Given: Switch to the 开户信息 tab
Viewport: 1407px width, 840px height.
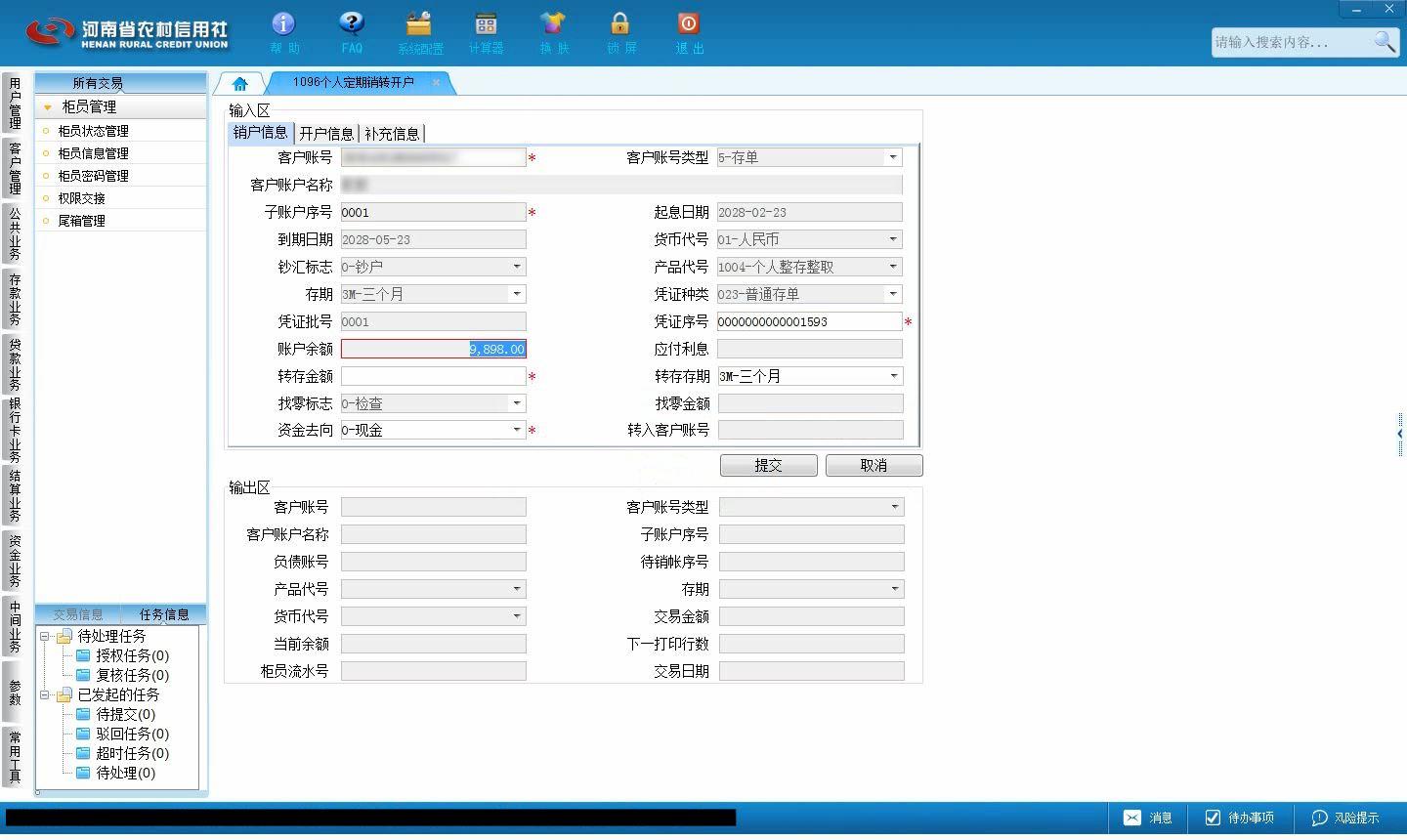Looking at the screenshot, I should (326, 134).
